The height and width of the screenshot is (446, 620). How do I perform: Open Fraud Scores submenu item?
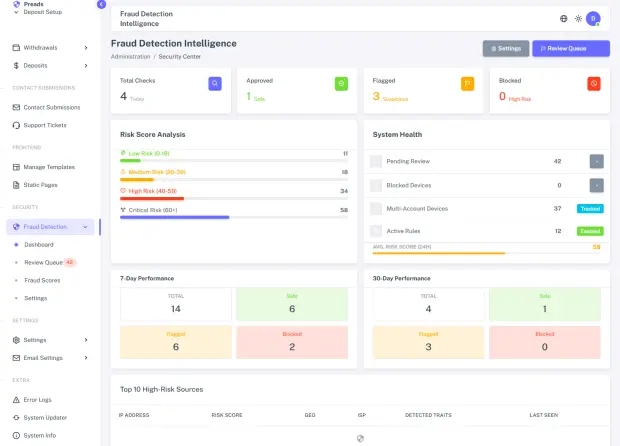(x=42, y=280)
